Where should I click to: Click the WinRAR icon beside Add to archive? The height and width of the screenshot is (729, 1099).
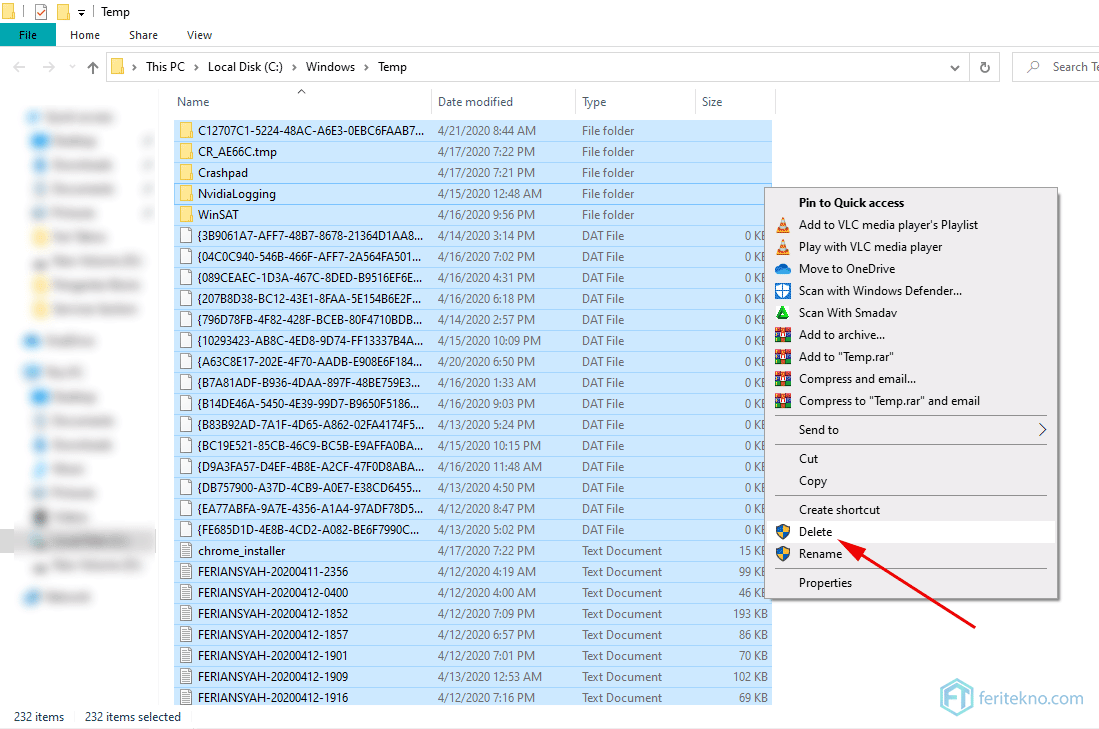click(783, 335)
